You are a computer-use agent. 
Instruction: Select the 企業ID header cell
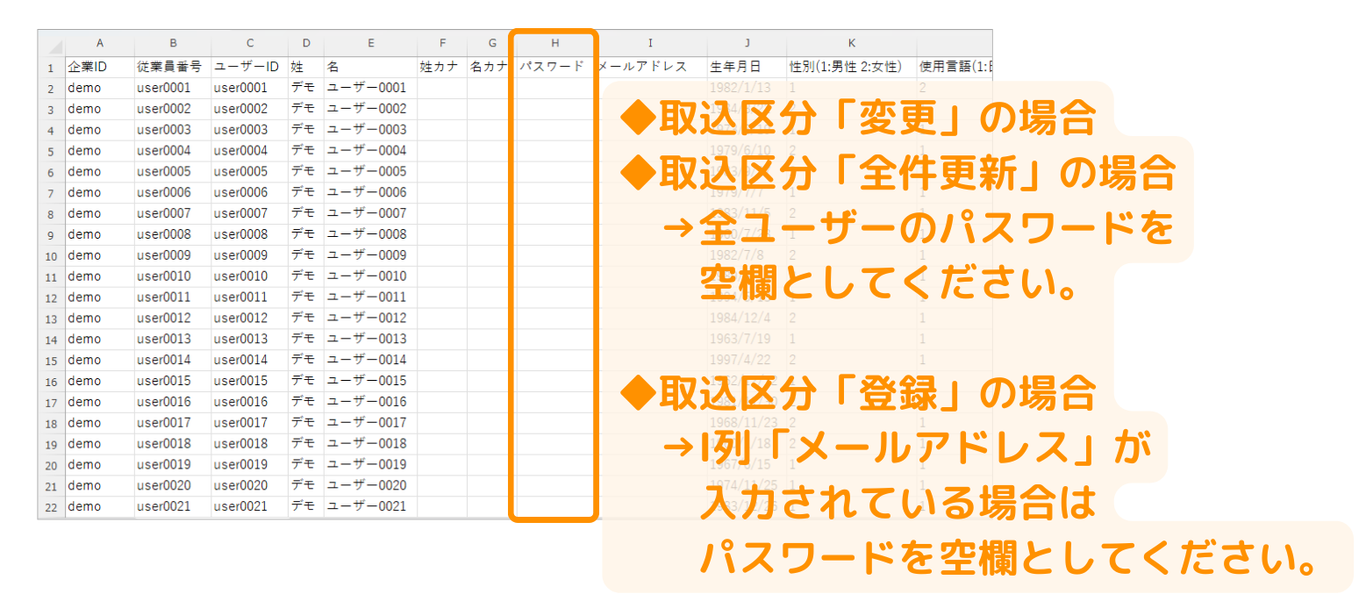(x=99, y=67)
